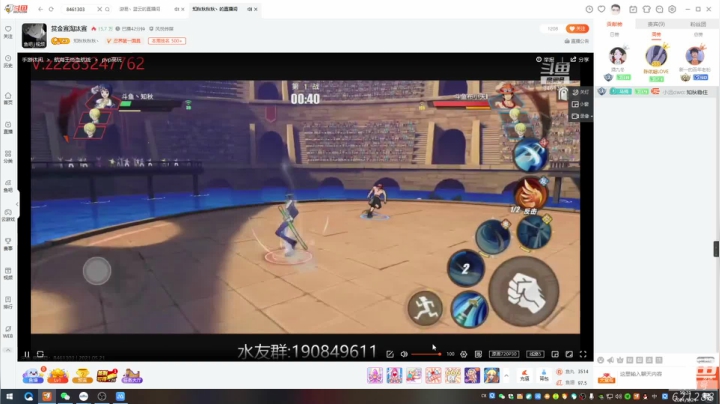Screen dimensions: 720x404
Task: Close the active live room tab
Action: click(x=256, y=9)
